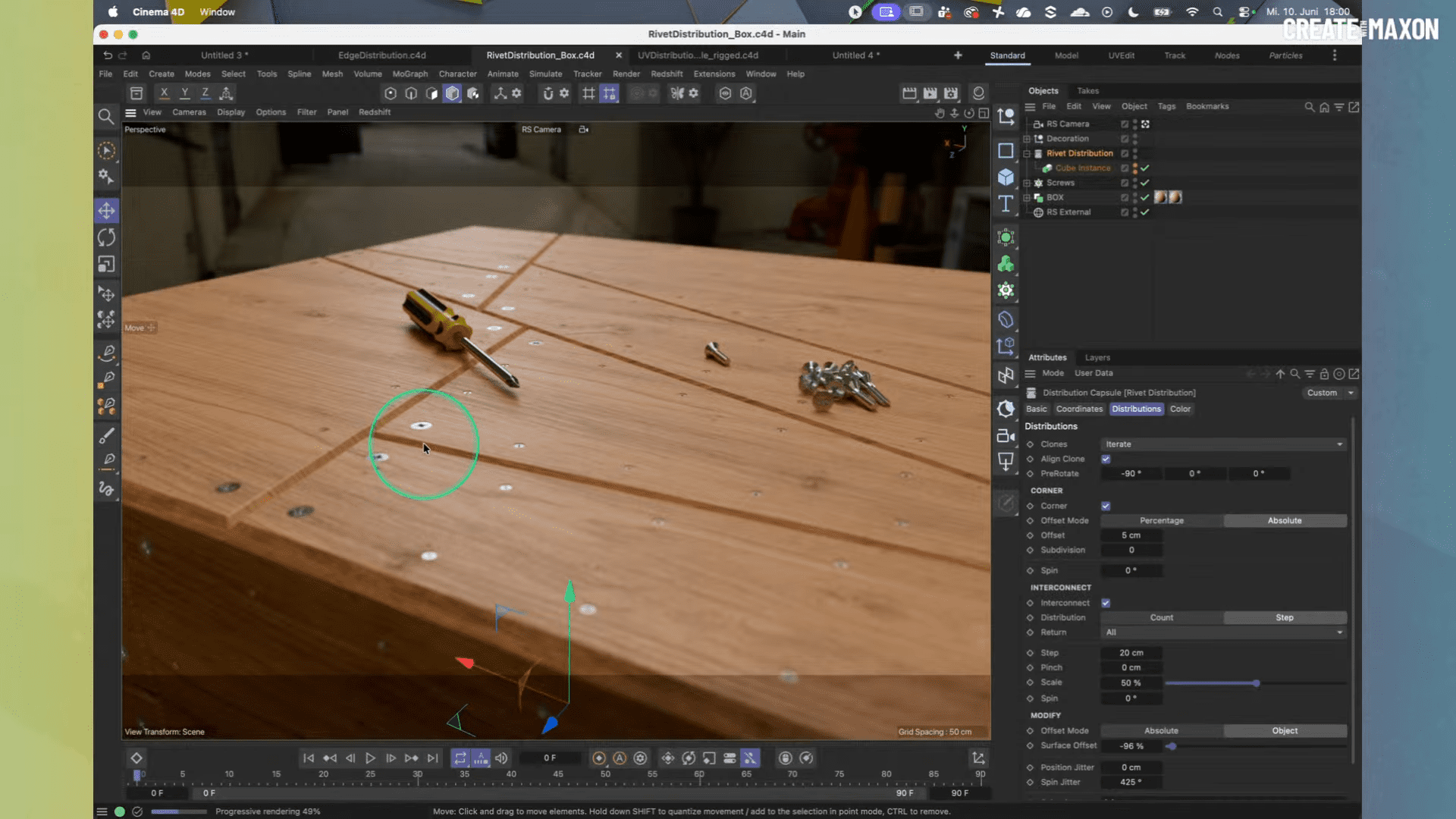
Task: Toggle timeline sound icon
Action: coord(501,758)
